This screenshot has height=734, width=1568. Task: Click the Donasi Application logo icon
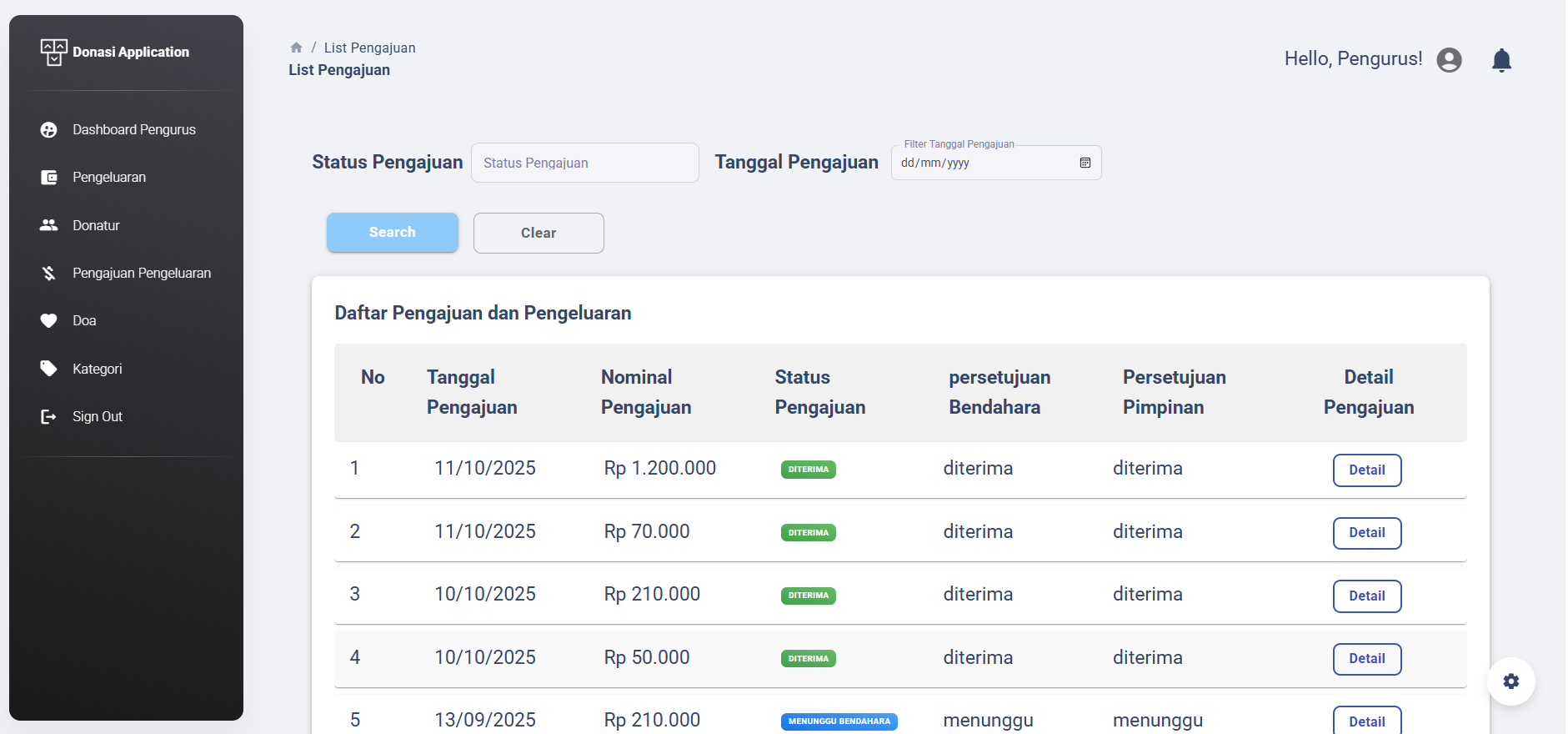53,52
